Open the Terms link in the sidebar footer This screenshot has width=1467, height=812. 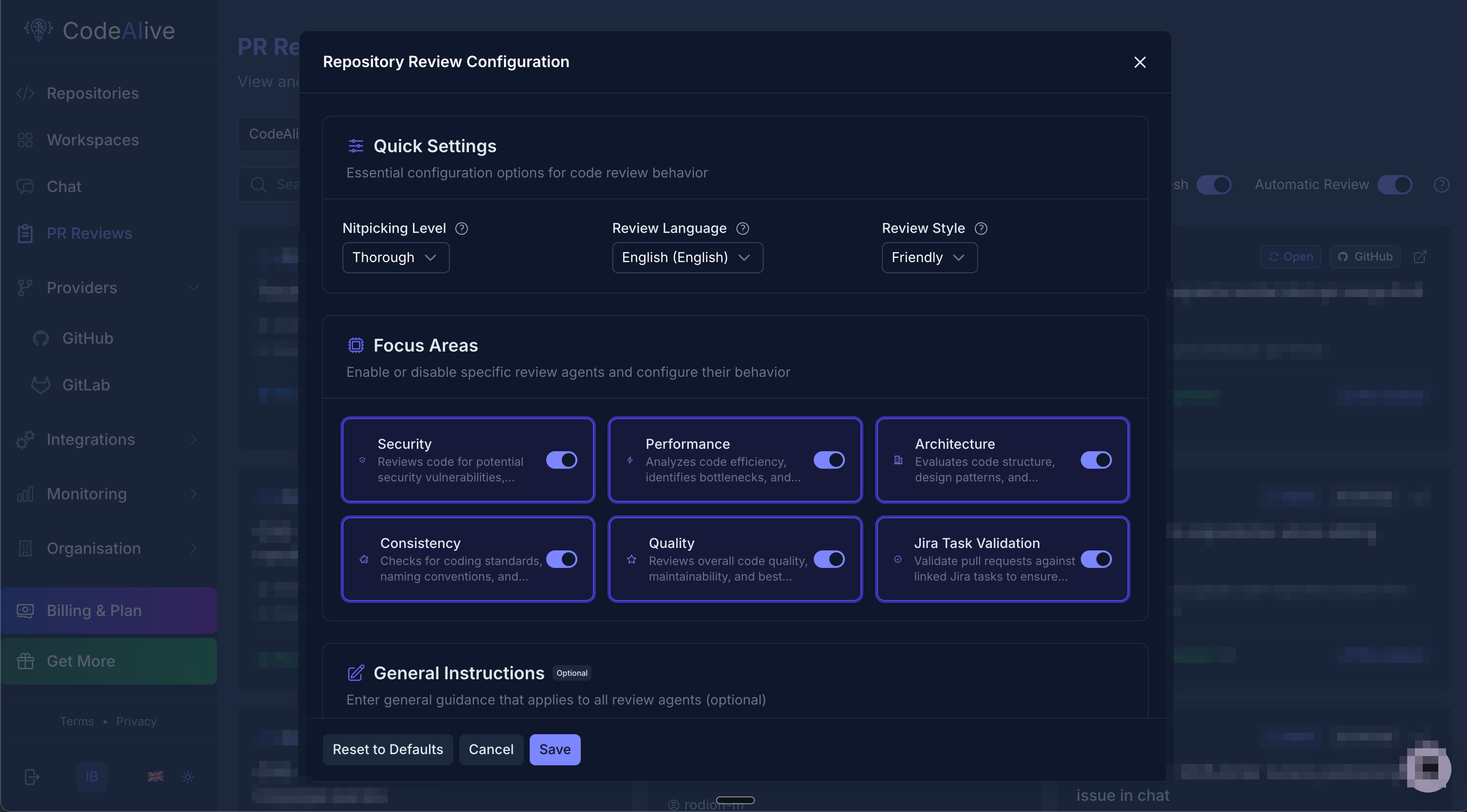click(x=76, y=721)
